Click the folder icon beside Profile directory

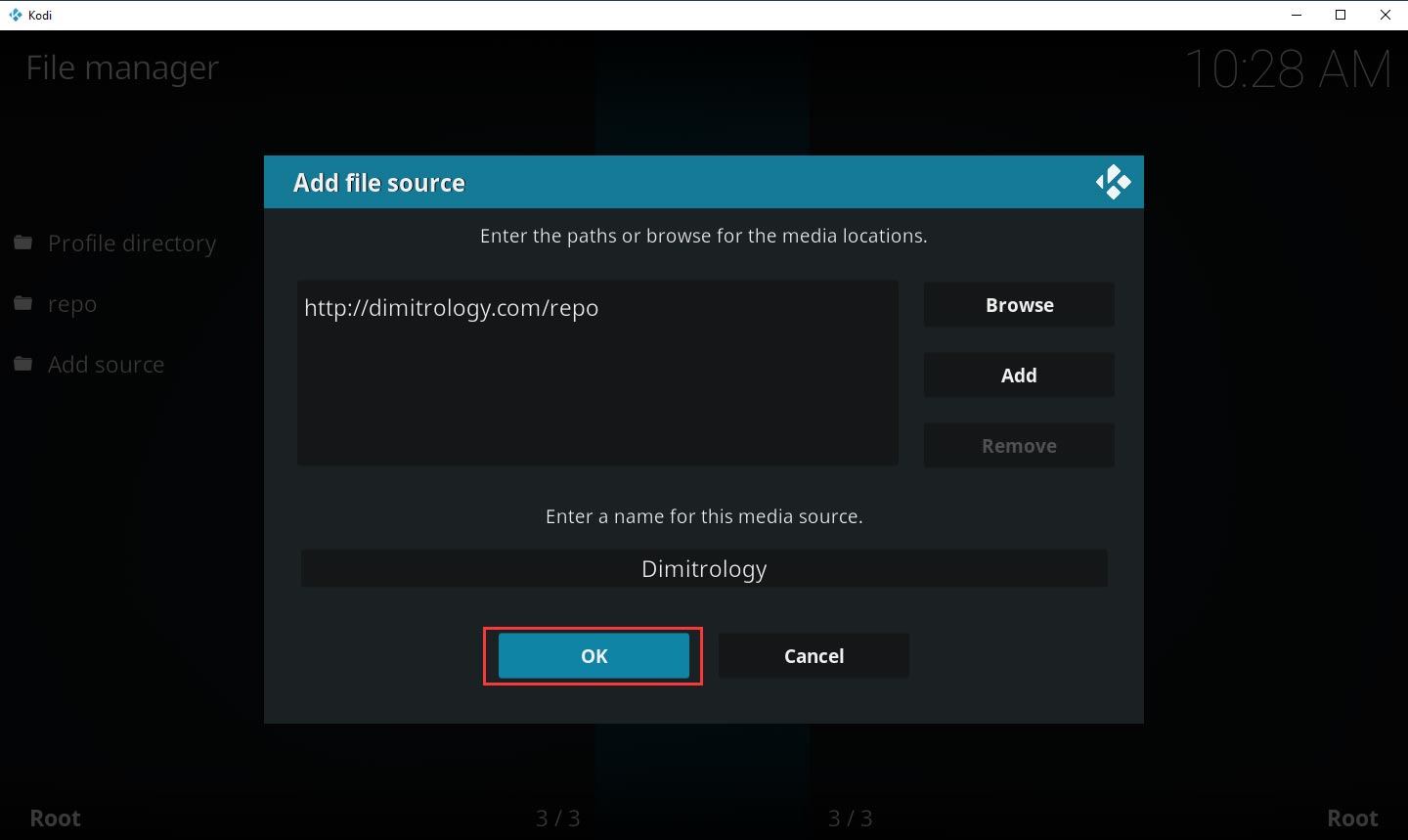[x=22, y=241]
